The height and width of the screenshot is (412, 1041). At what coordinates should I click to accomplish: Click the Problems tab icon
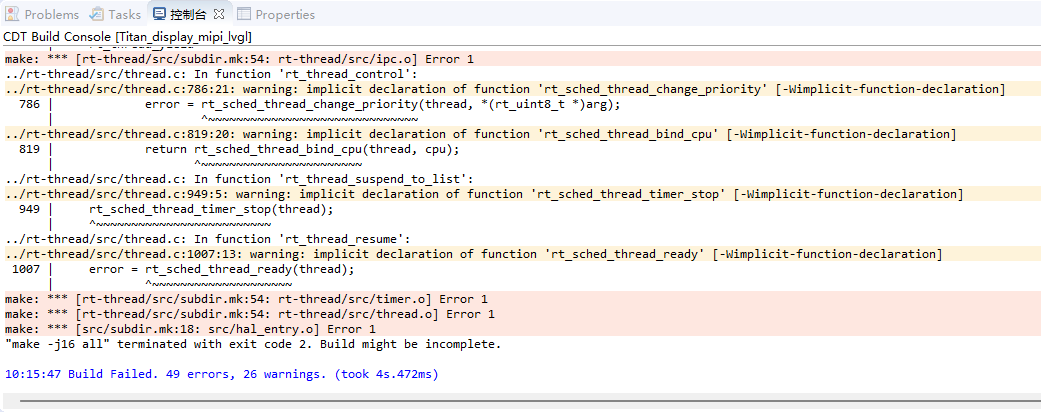pos(12,14)
